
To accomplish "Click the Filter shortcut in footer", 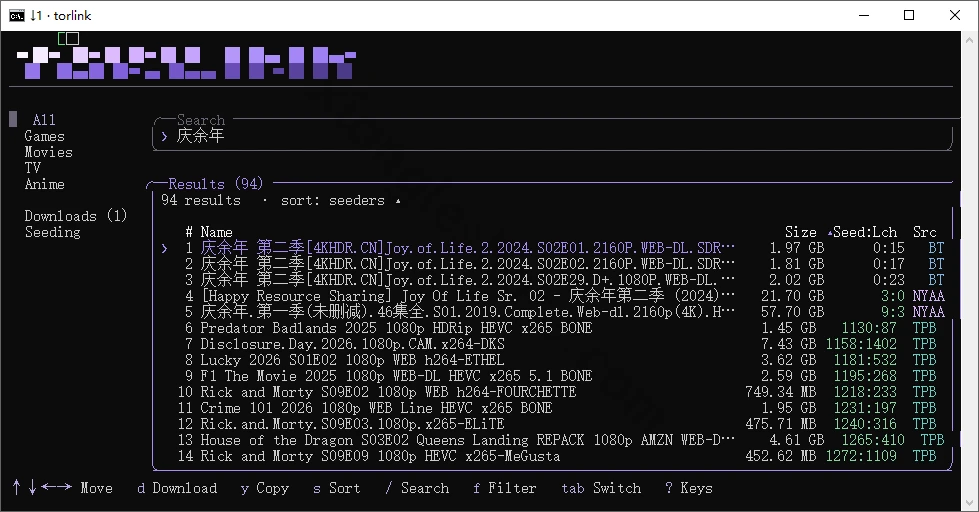I will click(504, 488).
